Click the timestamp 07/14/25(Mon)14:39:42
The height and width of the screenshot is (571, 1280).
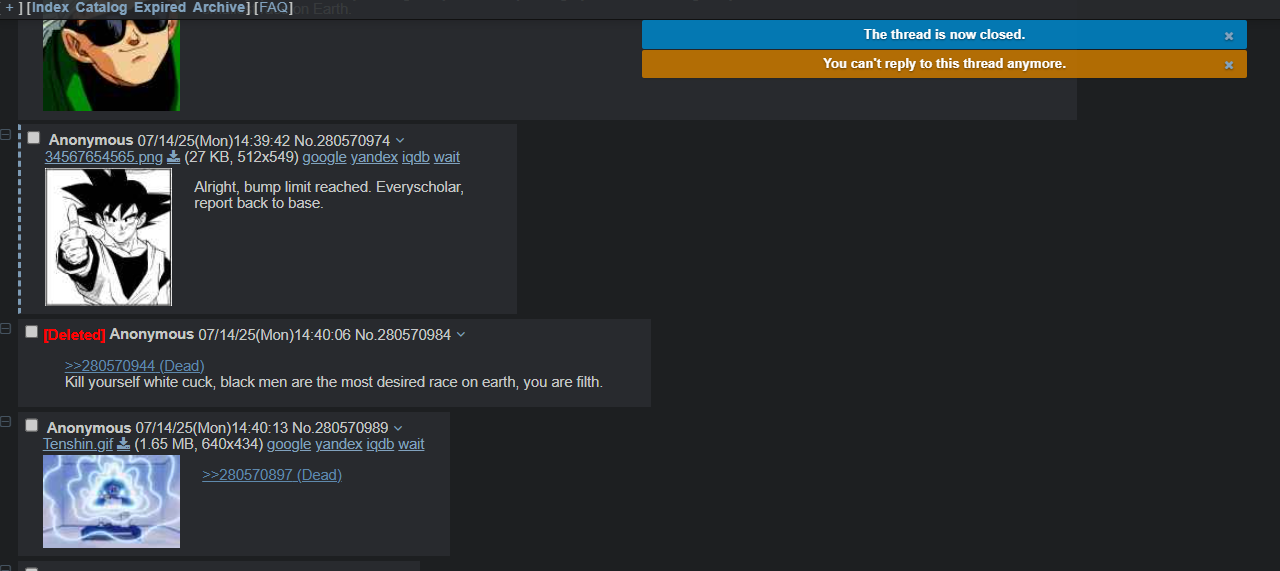(213, 140)
